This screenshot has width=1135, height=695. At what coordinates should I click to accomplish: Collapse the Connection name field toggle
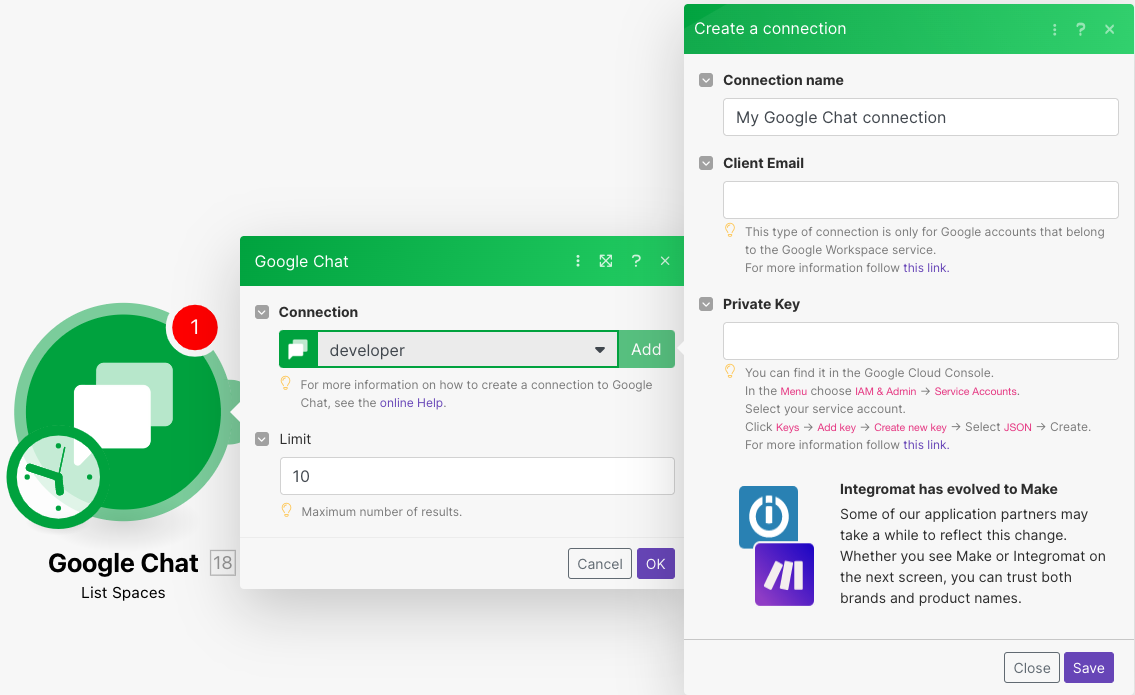706,80
